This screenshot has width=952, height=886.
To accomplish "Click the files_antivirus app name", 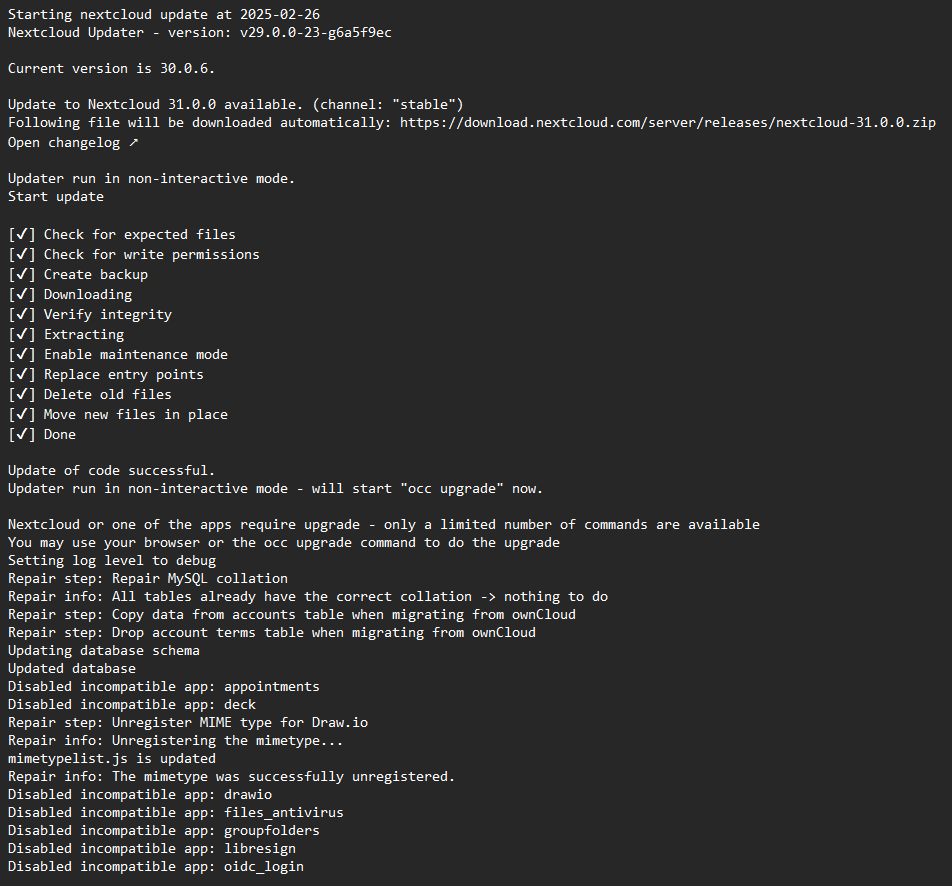I will (284, 813).
